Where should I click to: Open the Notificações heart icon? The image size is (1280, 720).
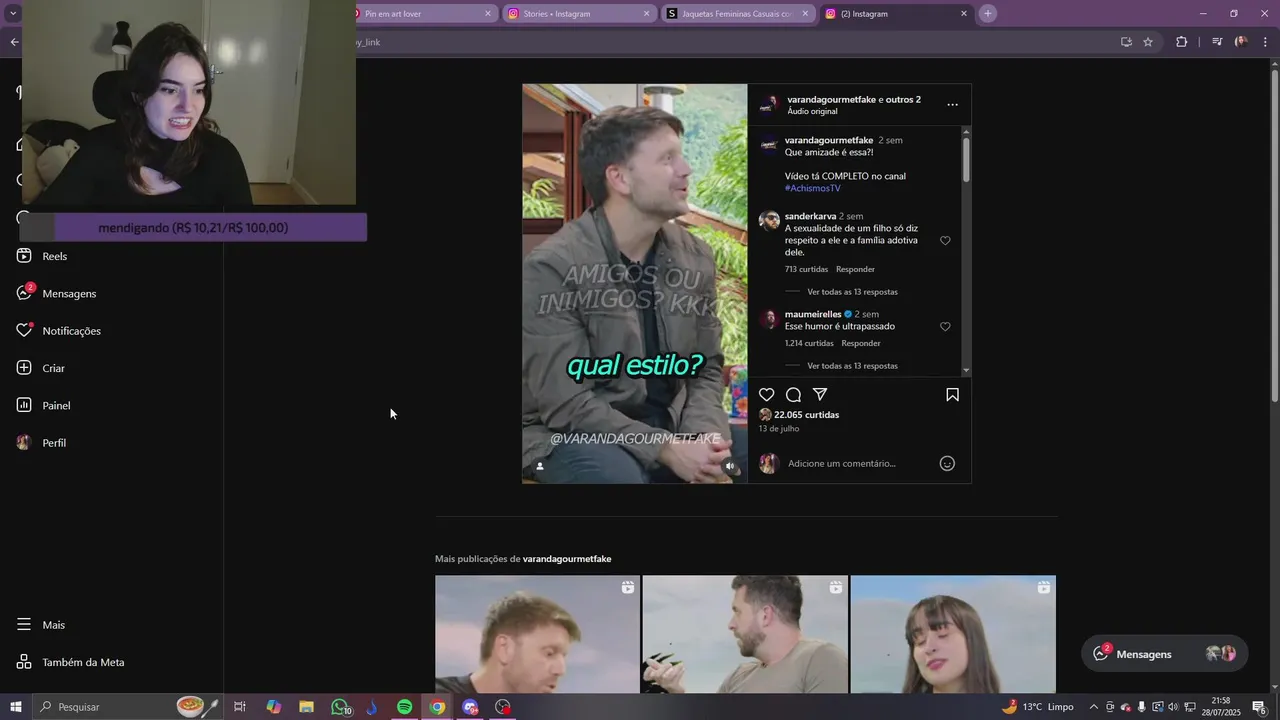click(24, 330)
